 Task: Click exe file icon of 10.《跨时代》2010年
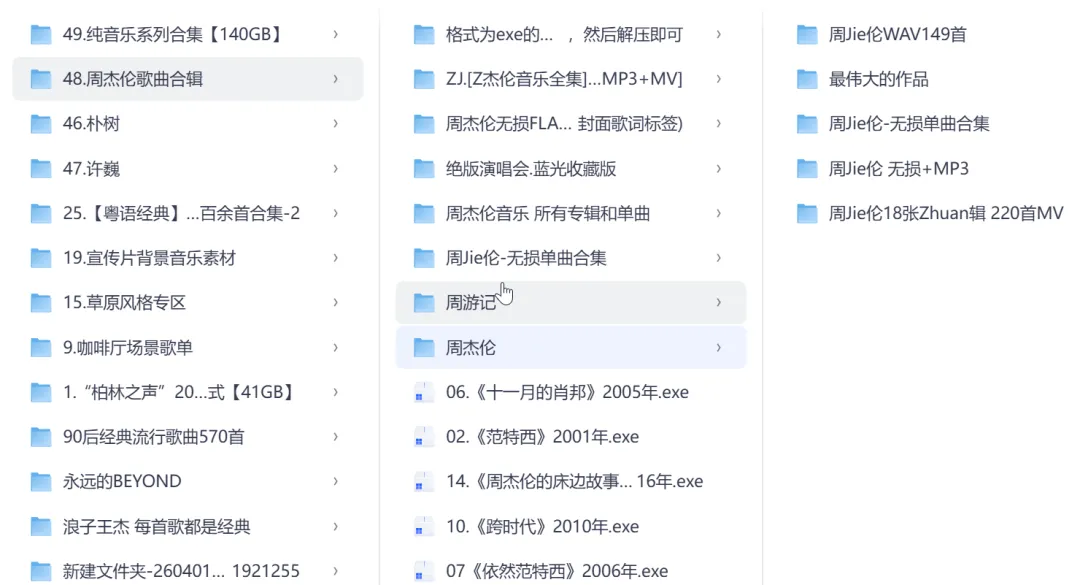click(x=423, y=527)
